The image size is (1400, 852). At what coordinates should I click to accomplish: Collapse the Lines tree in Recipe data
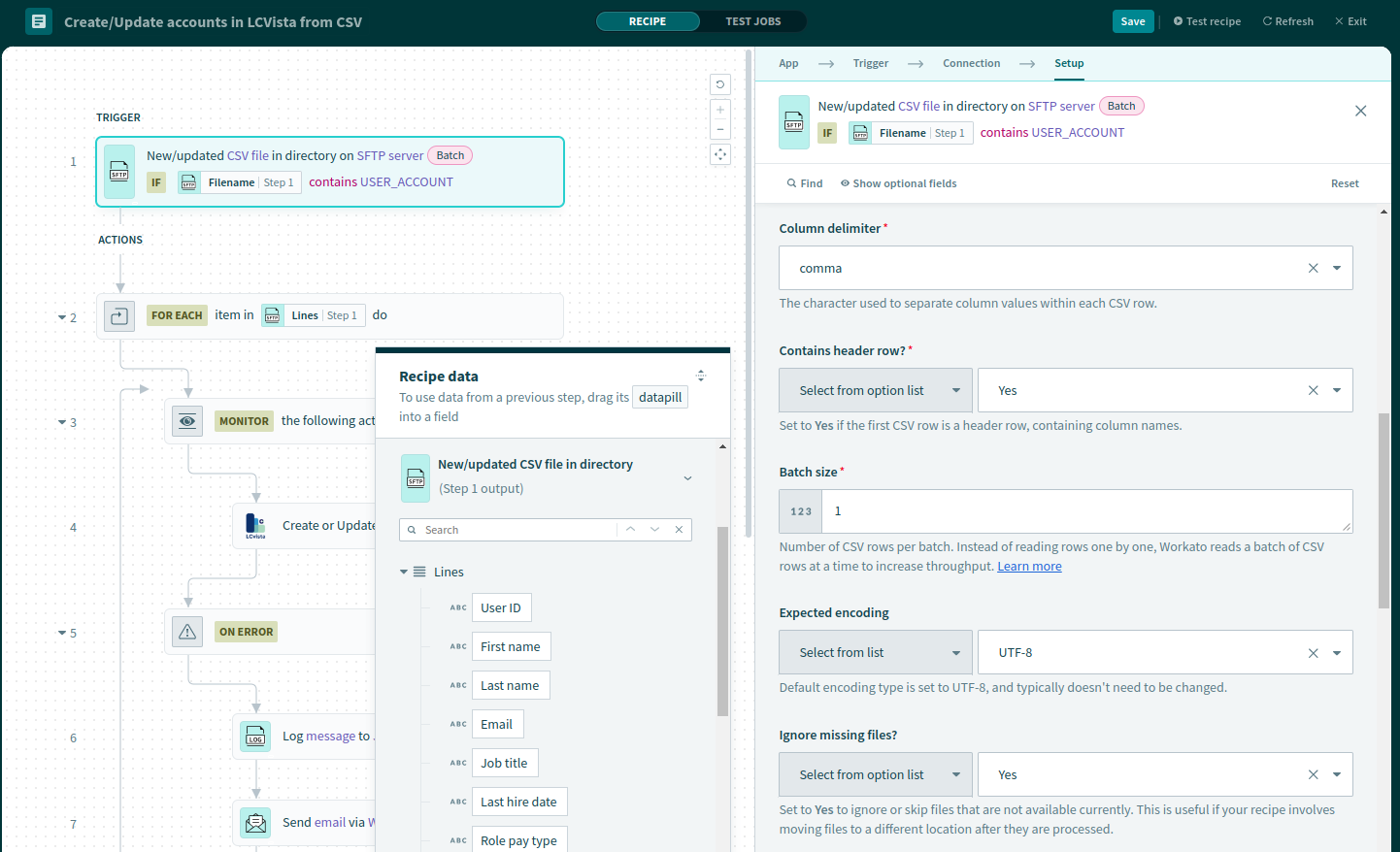(x=404, y=573)
